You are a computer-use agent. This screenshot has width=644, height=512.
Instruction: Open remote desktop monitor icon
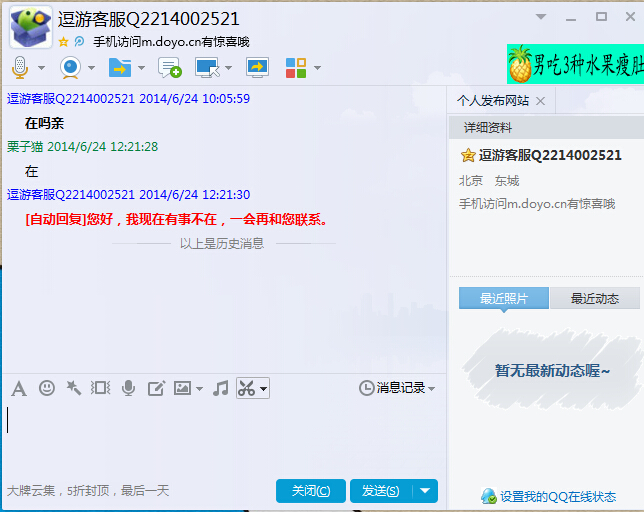[207, 67]
